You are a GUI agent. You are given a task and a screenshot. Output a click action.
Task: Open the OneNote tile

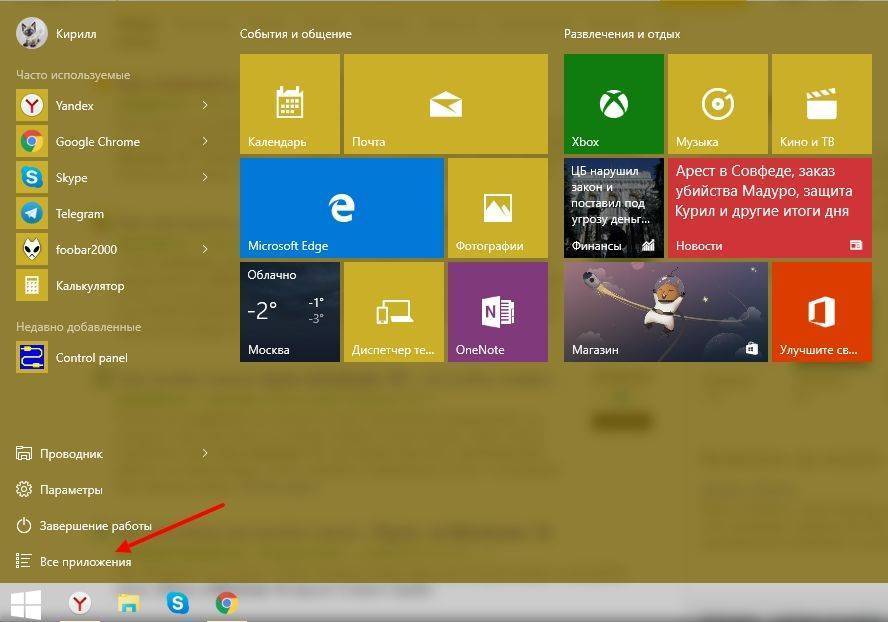tap(497, 311)
